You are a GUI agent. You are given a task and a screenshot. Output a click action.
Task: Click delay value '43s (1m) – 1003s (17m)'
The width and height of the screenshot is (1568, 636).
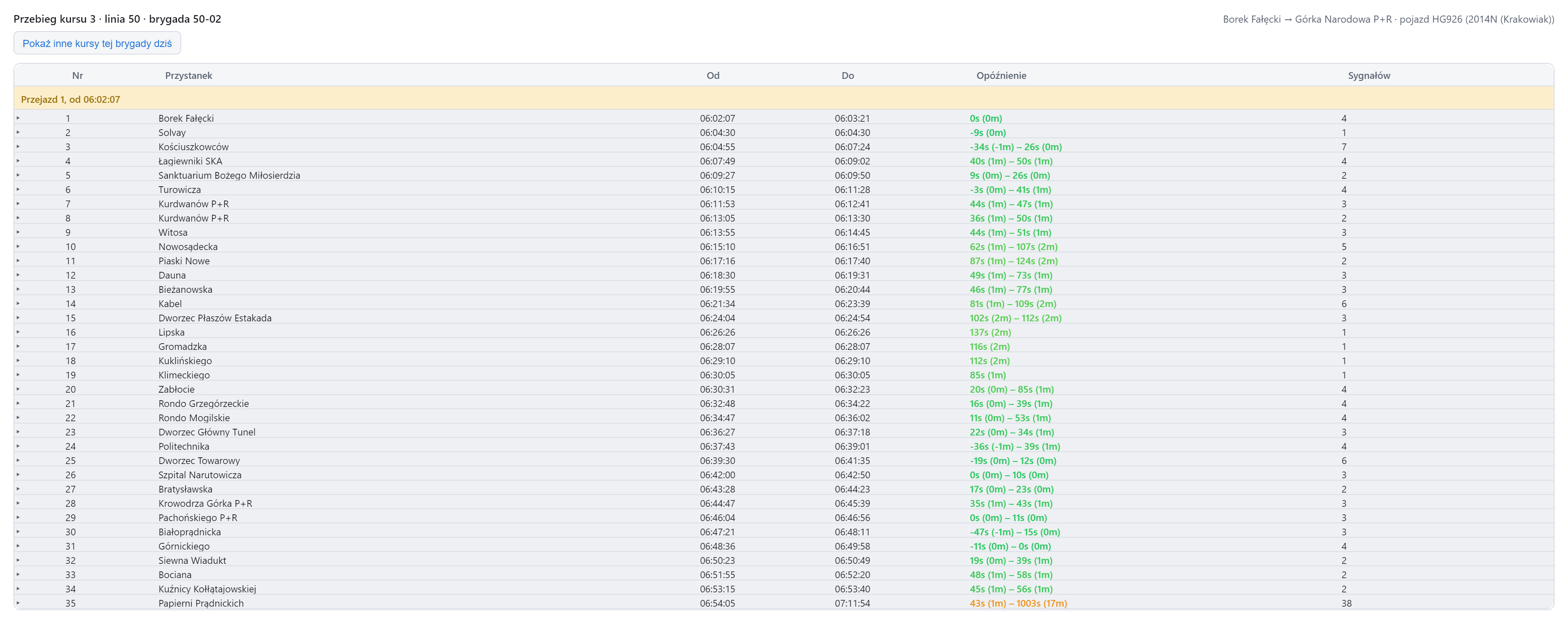pyautogui.click(x=1018, y=603)
